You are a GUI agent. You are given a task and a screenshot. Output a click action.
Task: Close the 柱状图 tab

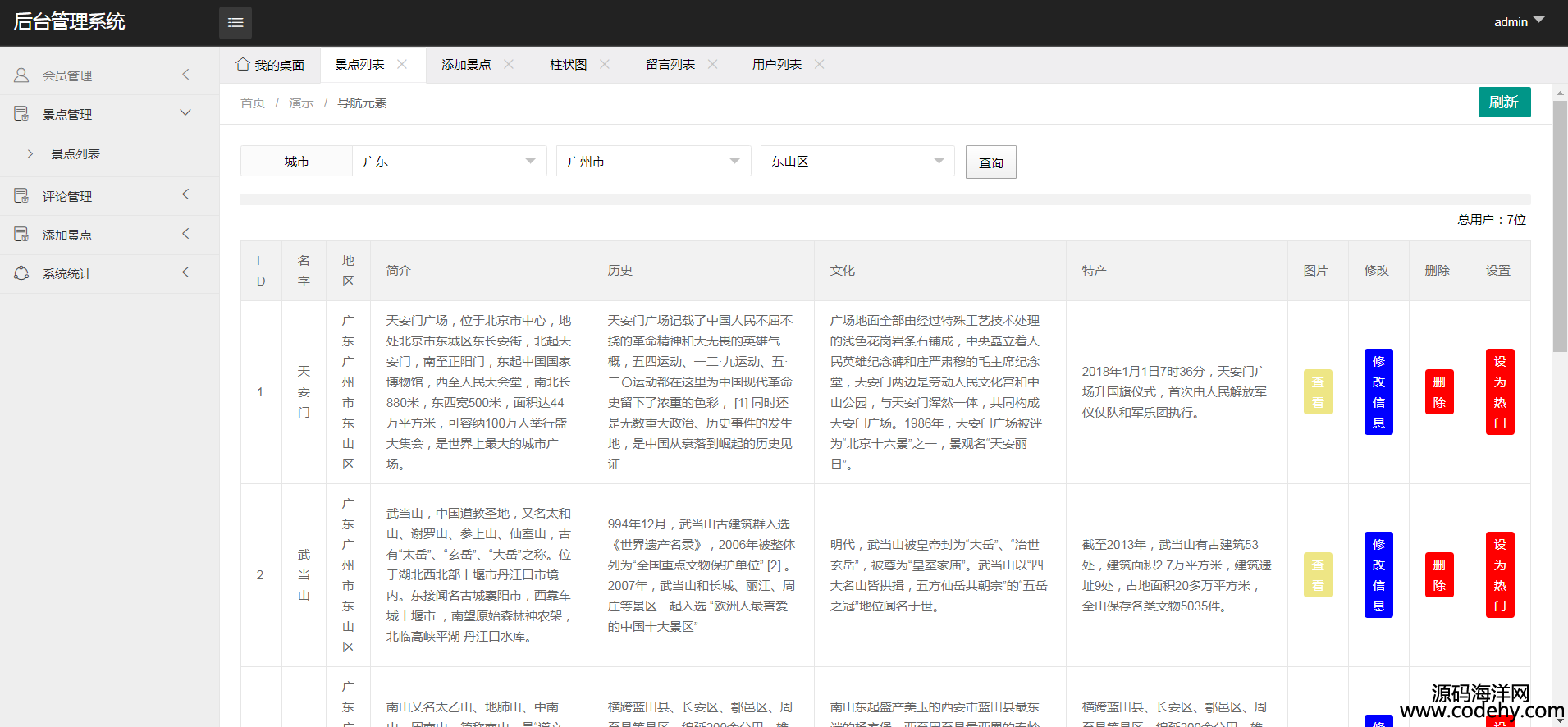point(605,64)
